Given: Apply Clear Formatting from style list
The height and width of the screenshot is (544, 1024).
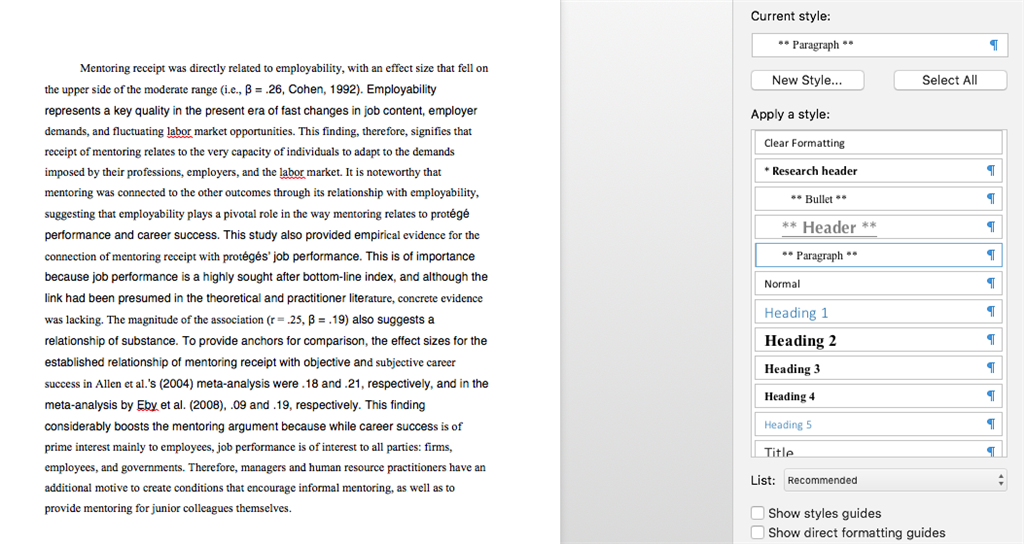Looking at the screenshot, I should click(x=878, y=142).
